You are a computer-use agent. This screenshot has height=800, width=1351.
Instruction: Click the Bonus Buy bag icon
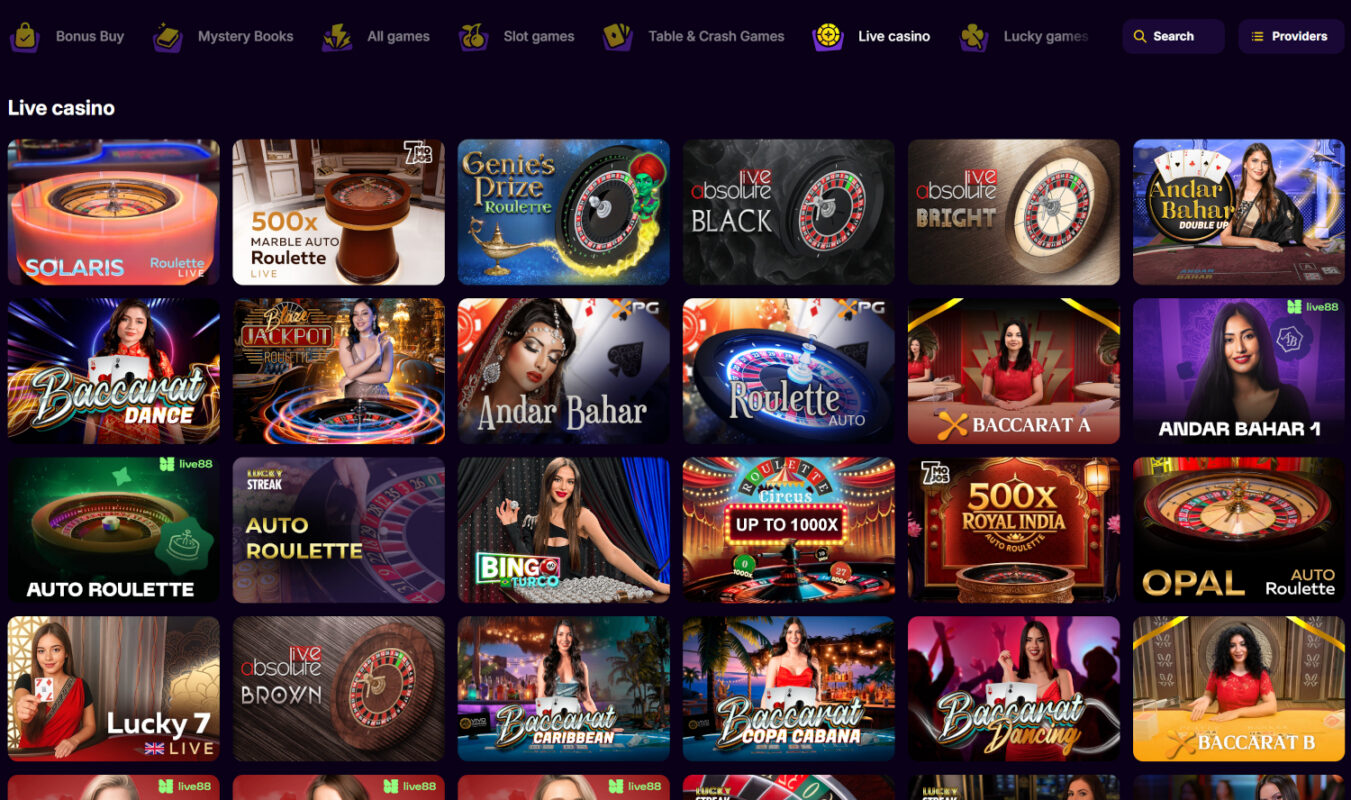(x=24, y=37)
